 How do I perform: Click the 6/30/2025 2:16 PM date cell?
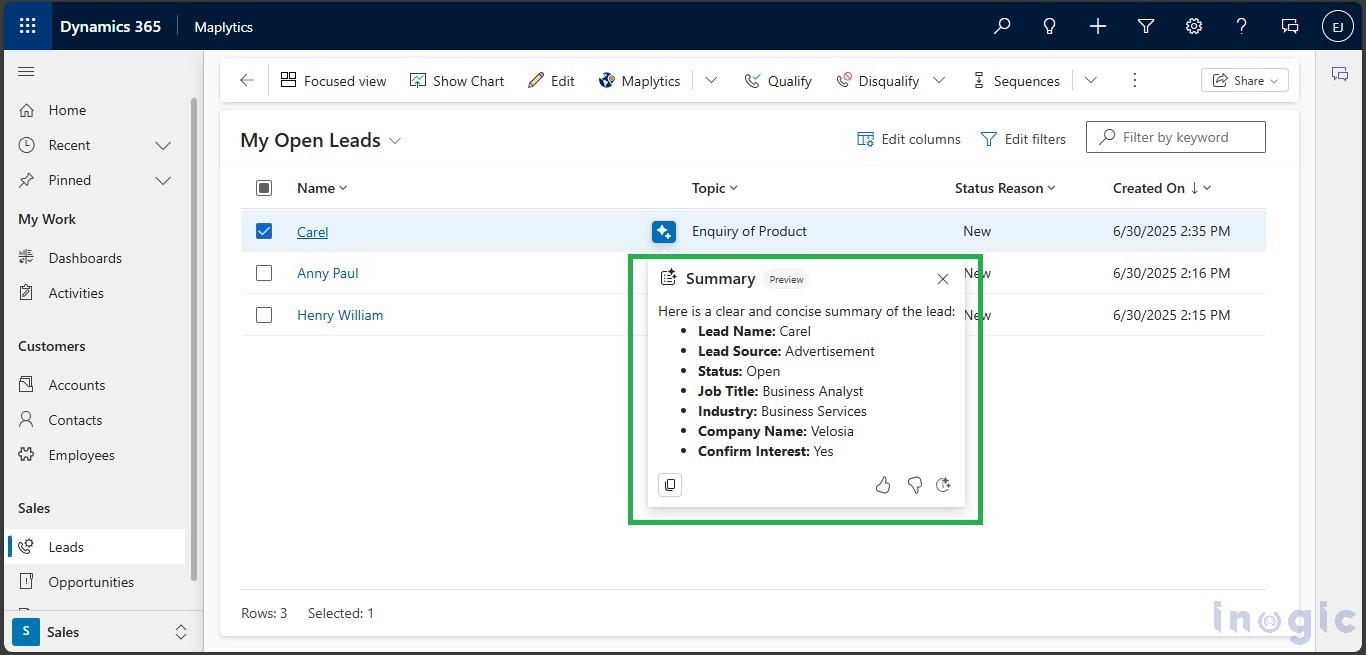(x=1171, y=273)
